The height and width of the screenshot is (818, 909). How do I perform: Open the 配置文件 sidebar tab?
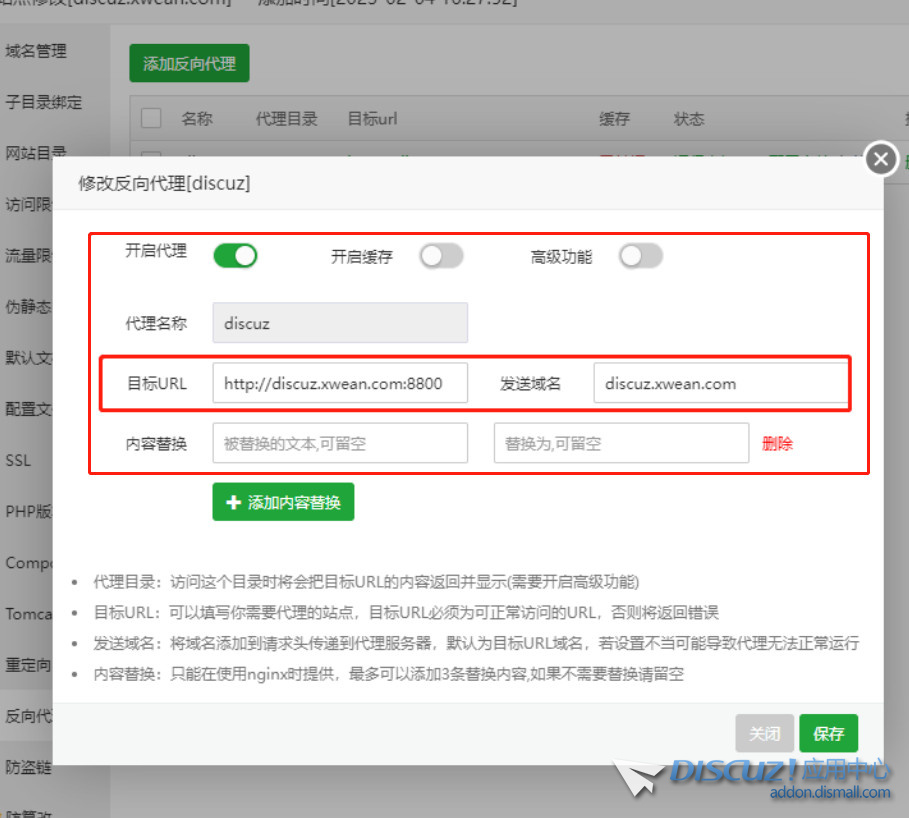(x=28, y=409)
